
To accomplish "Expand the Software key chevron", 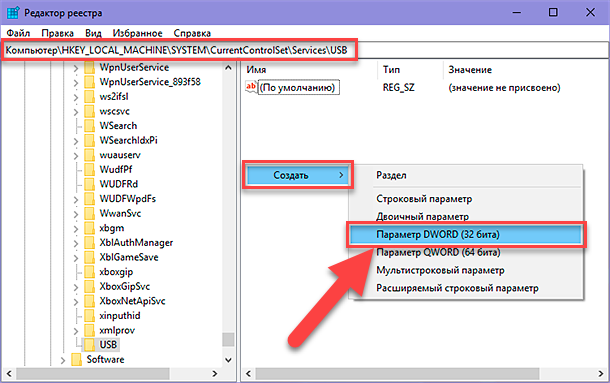I will click(63, 360).
